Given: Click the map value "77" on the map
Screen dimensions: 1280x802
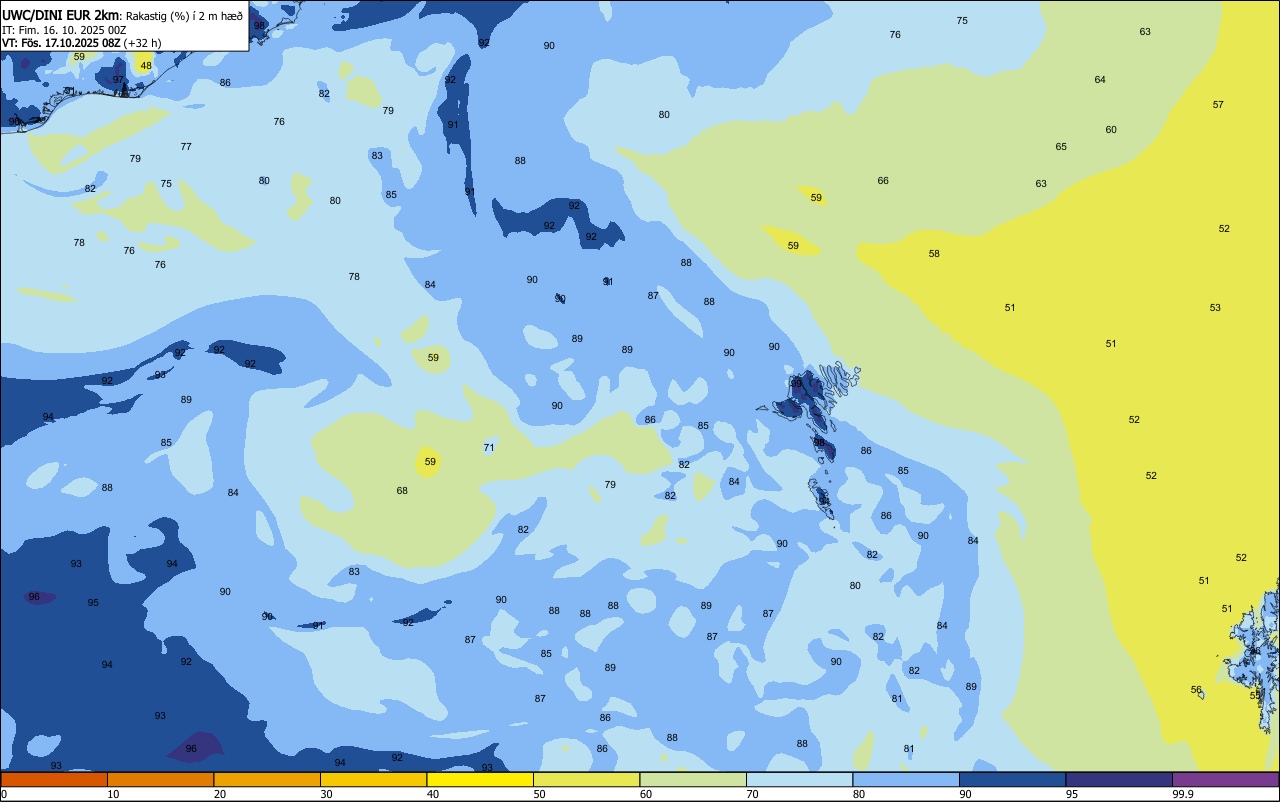Looking at the screenshot, I should click(186, 147).
